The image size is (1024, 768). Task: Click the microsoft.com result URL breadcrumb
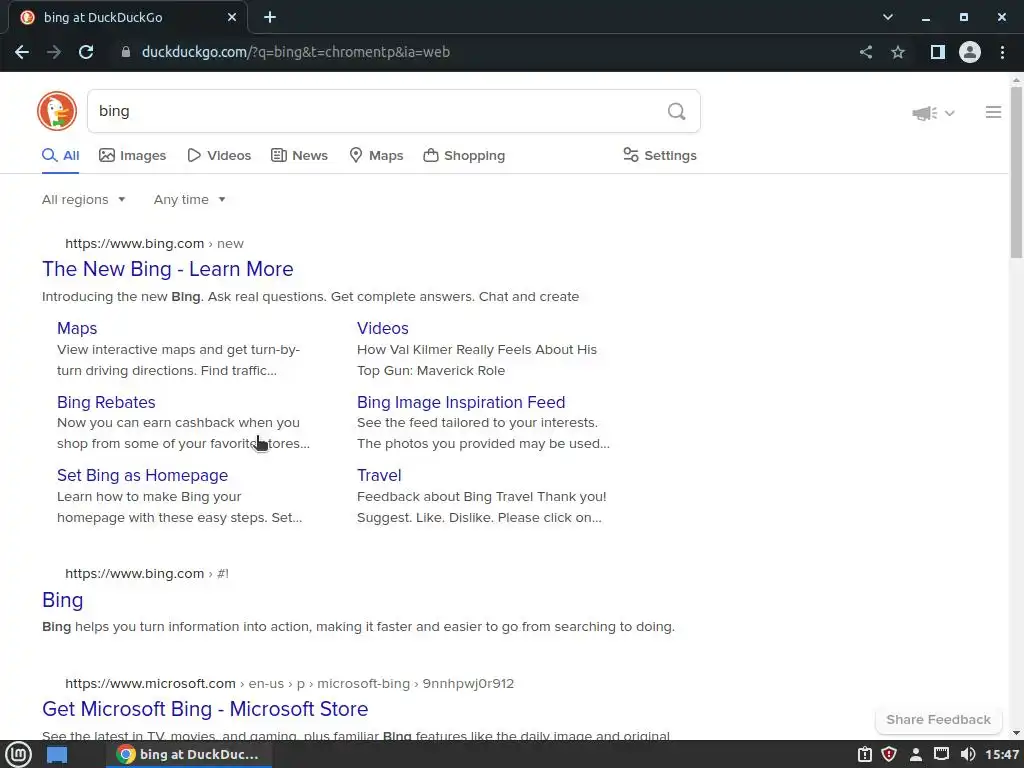click(x=289, y=684)
